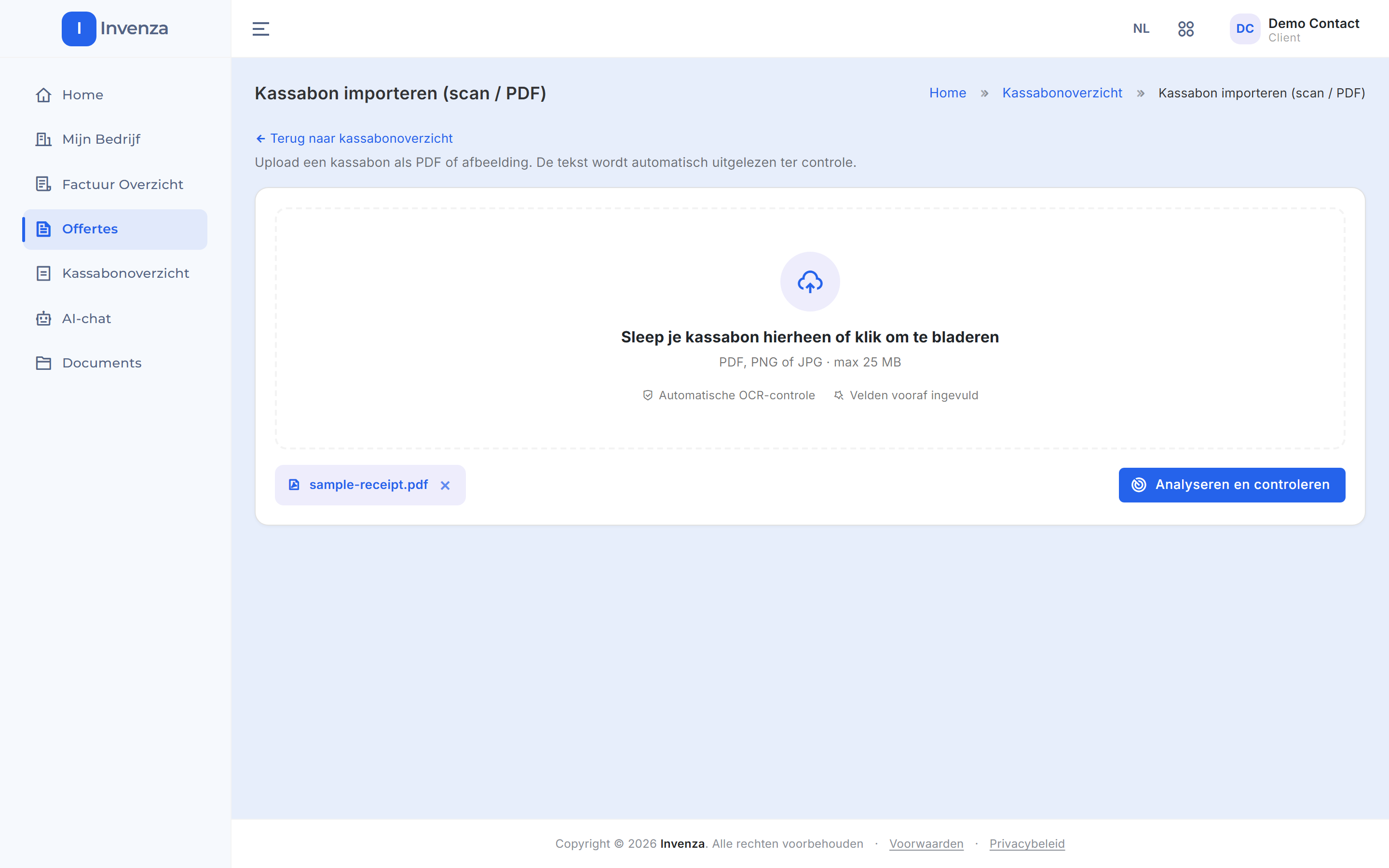1389x868 pixels.
Task: Click the DC avatar badge
Action: (x=1244, y=29)
